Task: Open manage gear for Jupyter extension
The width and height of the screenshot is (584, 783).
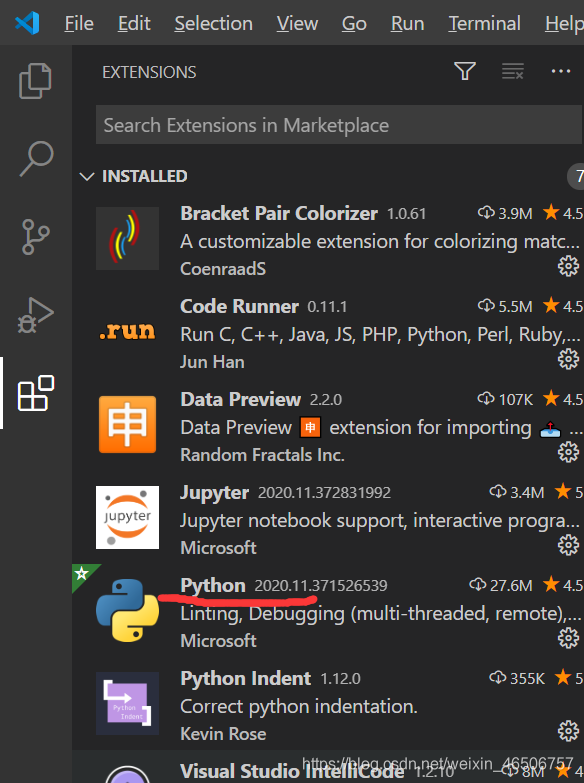Action: [568, 545]
